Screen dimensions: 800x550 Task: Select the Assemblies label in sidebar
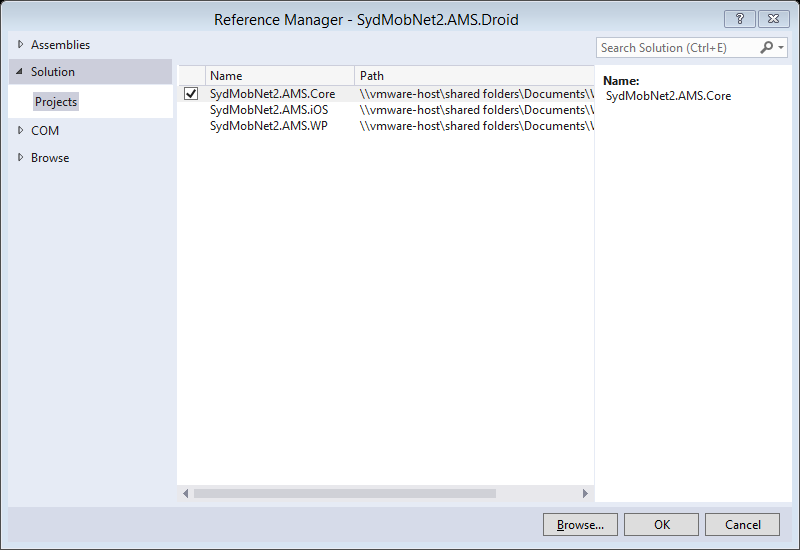click(60, 45)
